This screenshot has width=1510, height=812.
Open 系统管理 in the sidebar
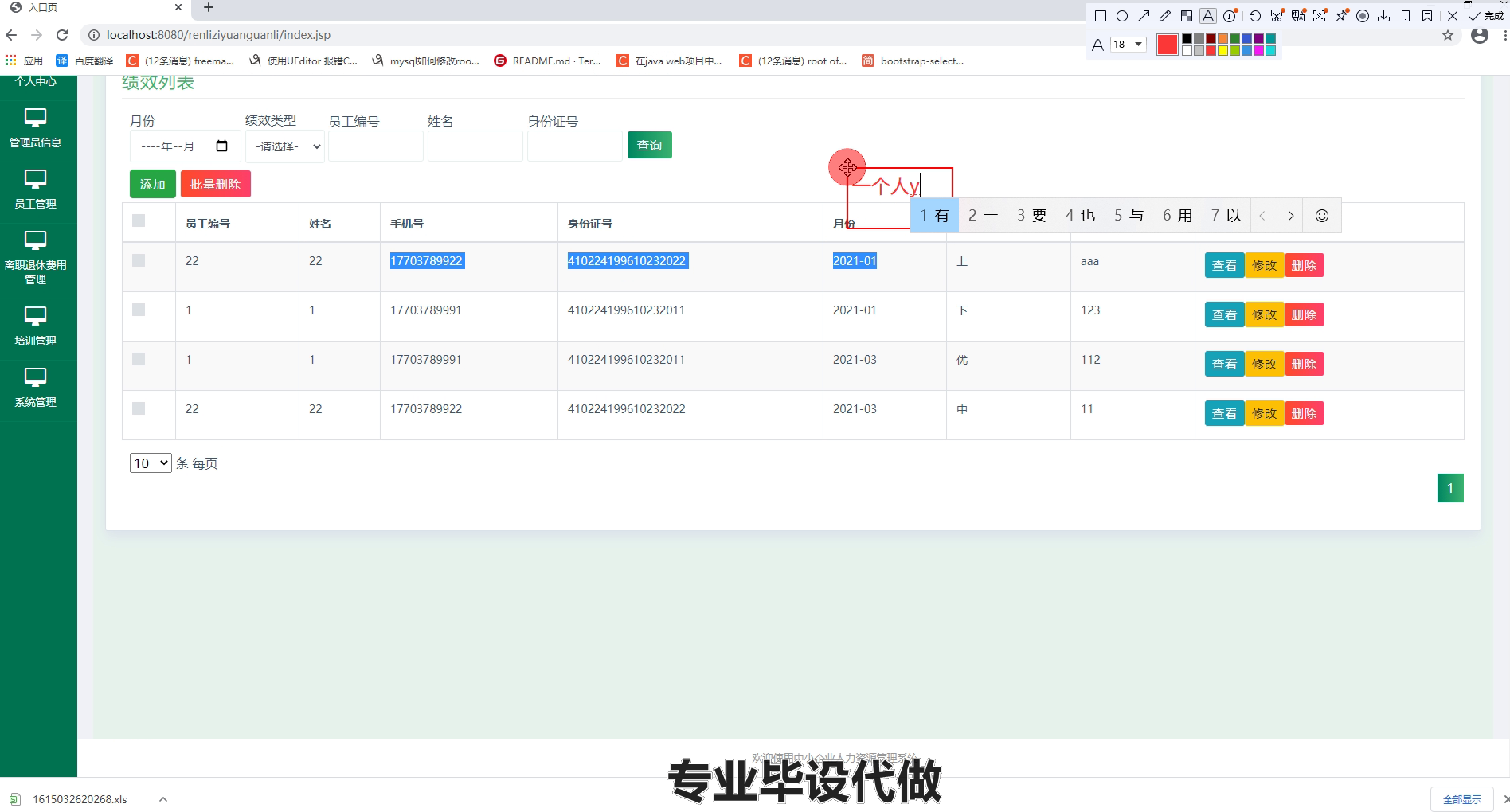click(x=35, y=388)
